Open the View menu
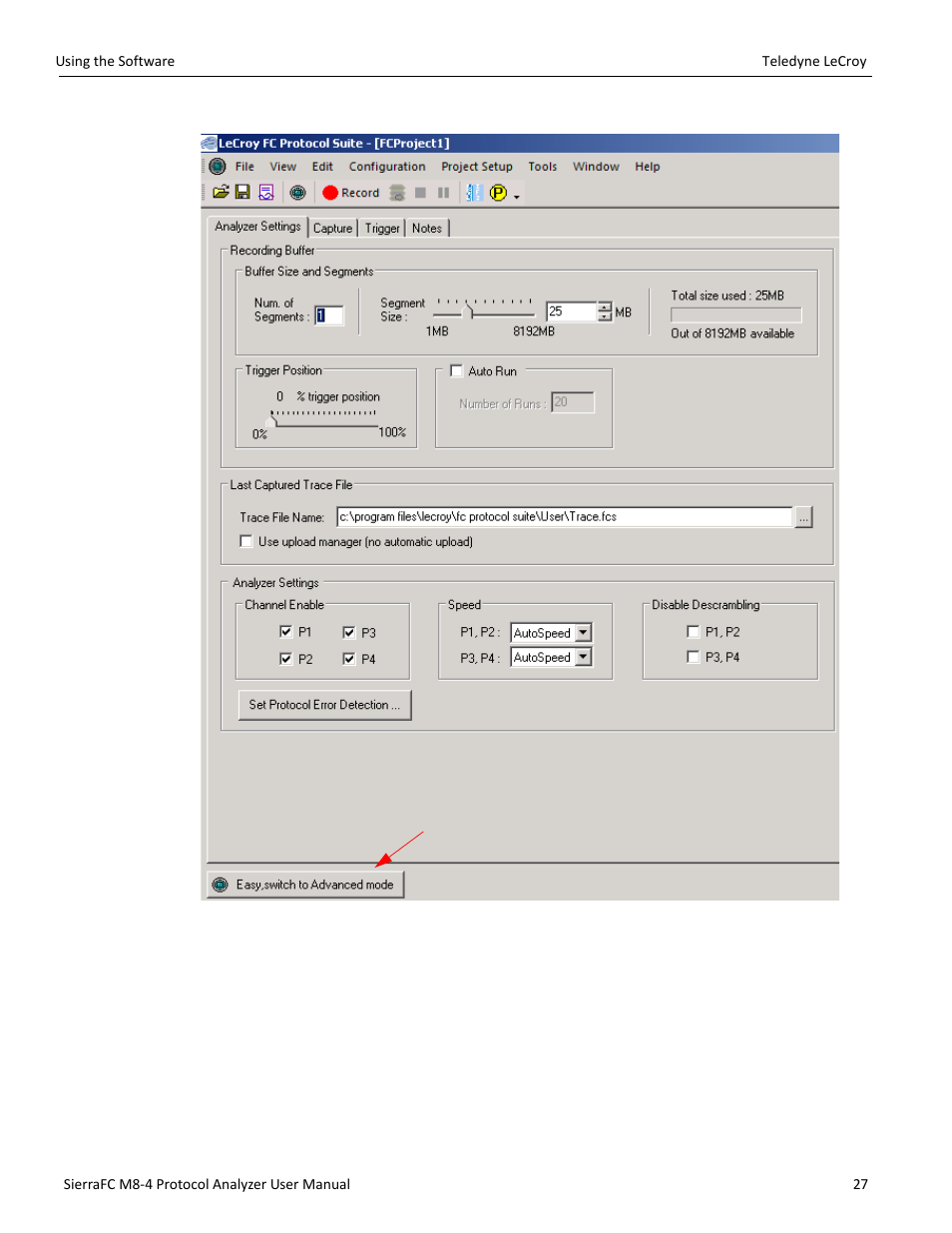This screenshot has height=1233, width=952. pos(282,167)
